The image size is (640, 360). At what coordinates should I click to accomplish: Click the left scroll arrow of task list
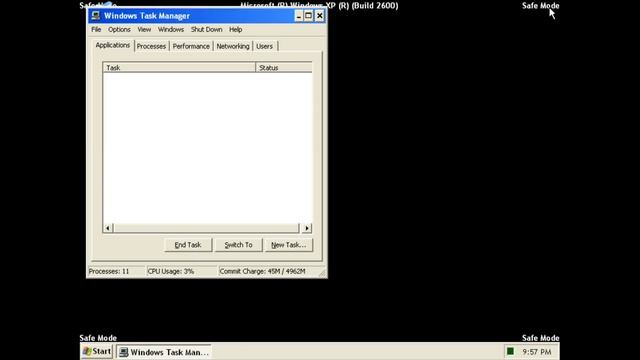pos(108,228)
